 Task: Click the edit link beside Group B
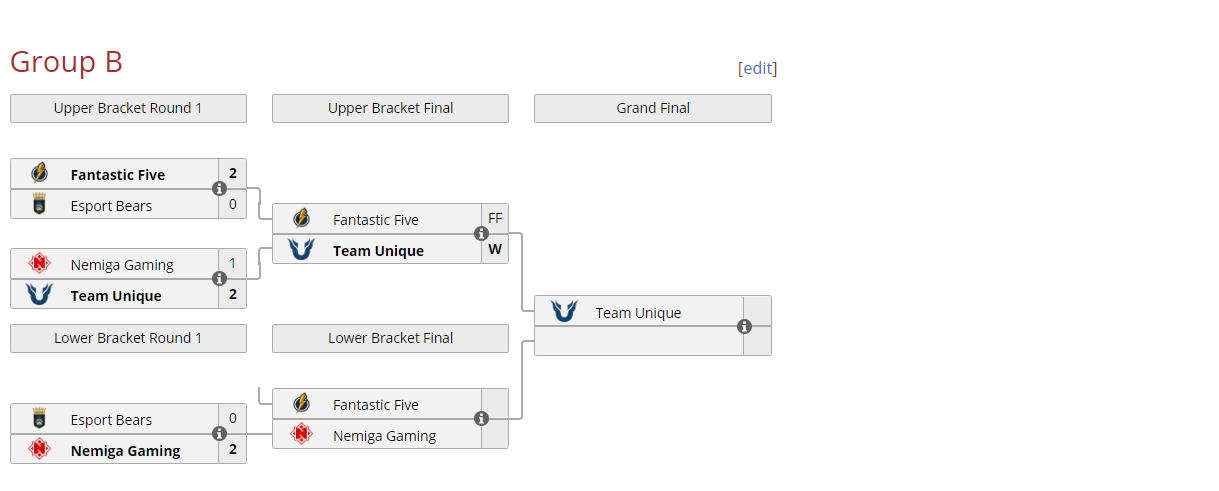click(757, 68)
